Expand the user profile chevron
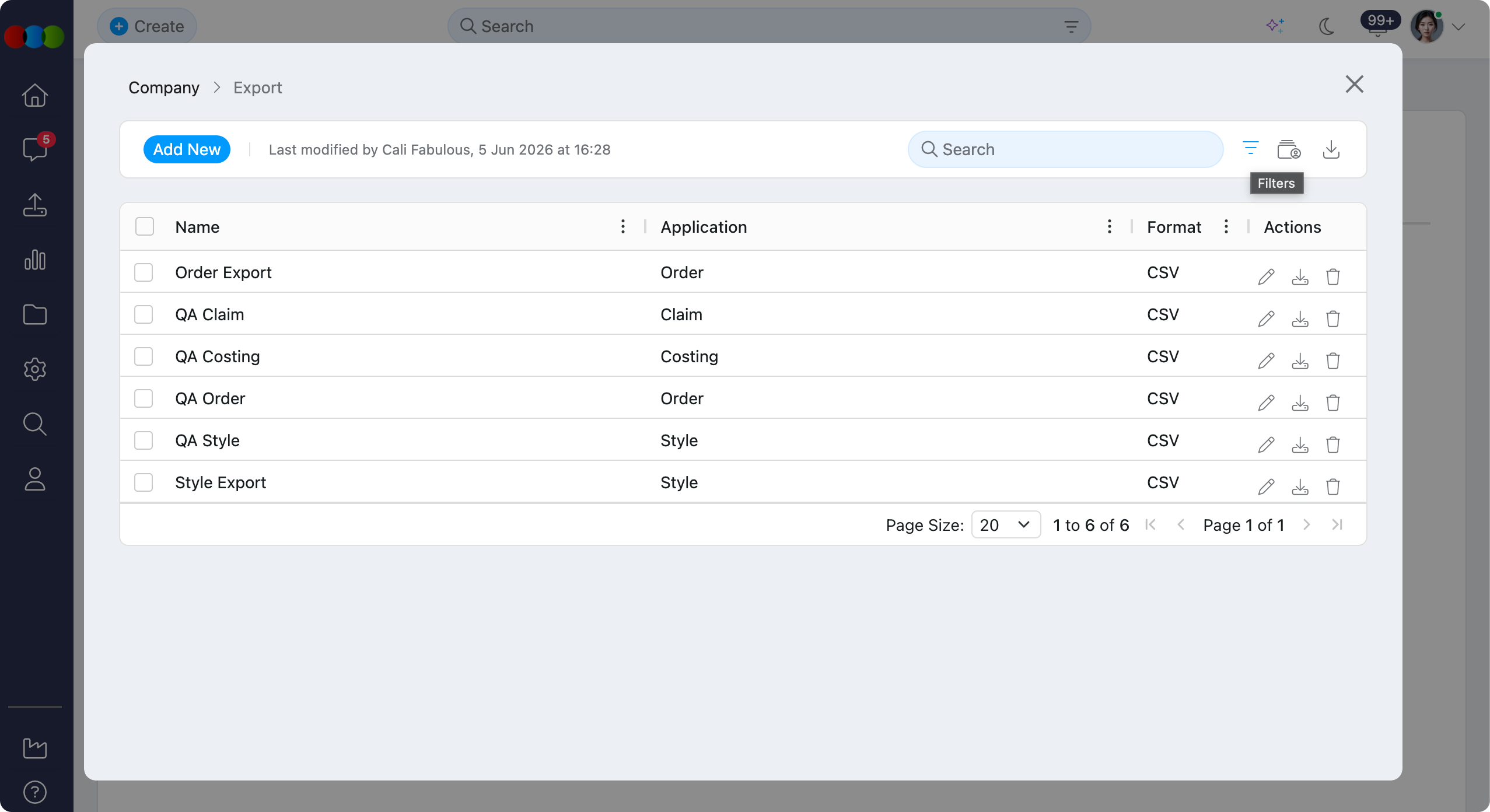1490x812 pixels. 1458,27
